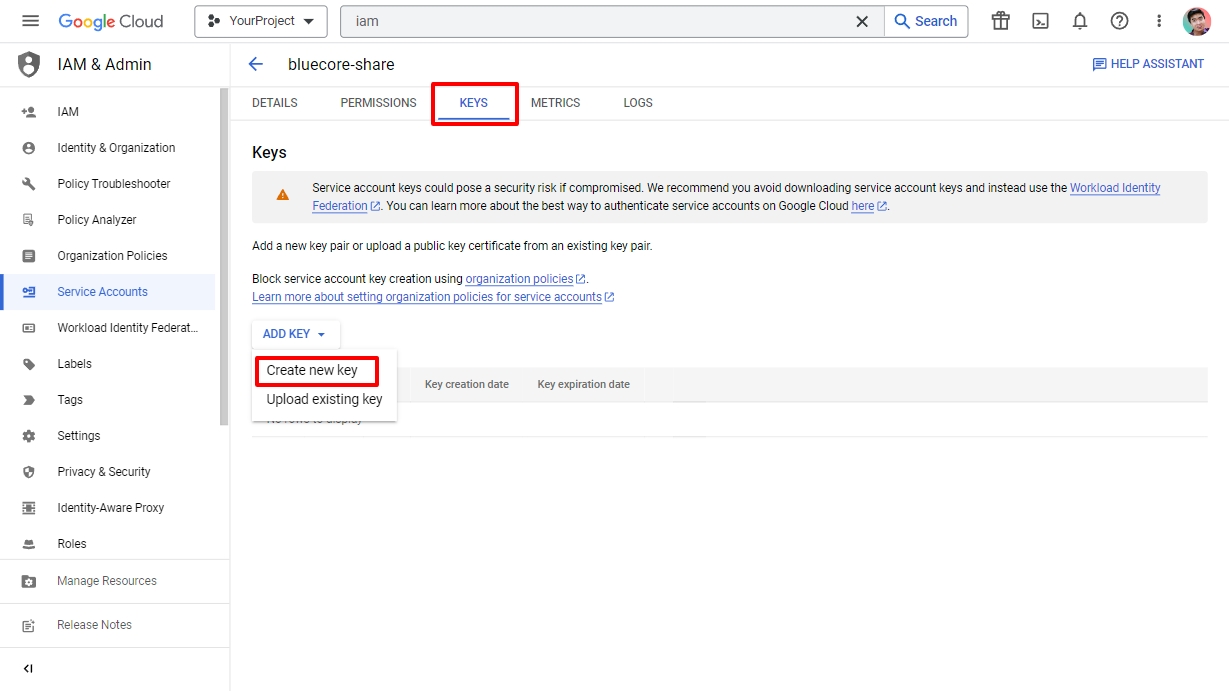Open the three-dot settings menu in header
The height and width of the screenshot is (691, 1229).
pos(1159,21)
